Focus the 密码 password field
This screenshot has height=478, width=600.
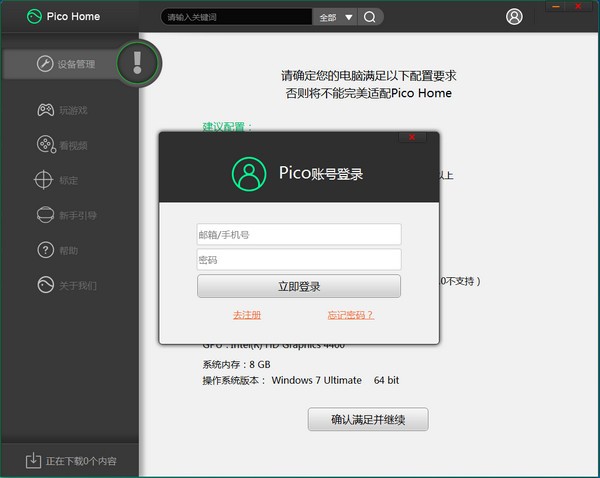[x=299, y=259]
